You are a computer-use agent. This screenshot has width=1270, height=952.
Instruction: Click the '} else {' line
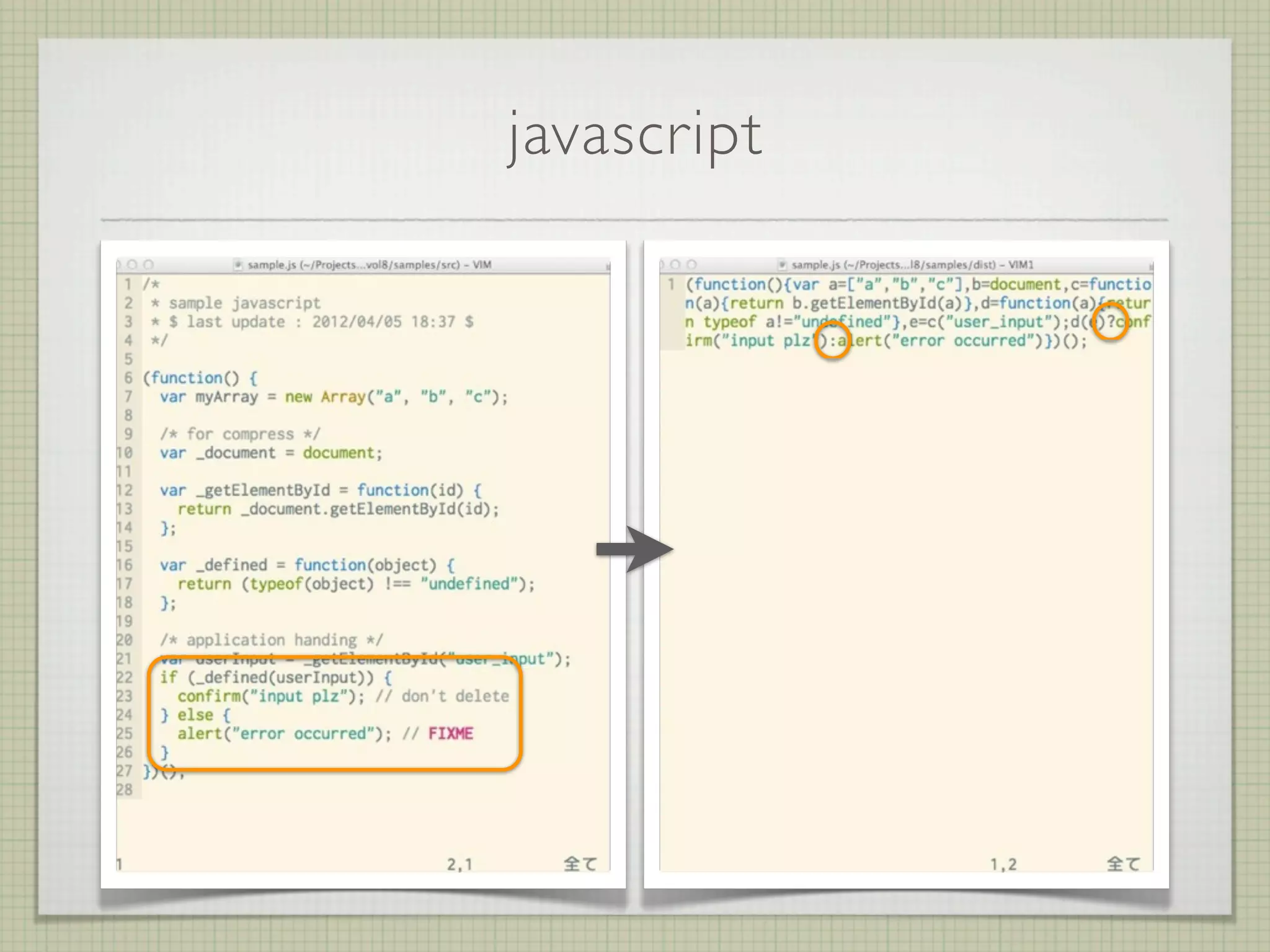[x=195, y=715]
